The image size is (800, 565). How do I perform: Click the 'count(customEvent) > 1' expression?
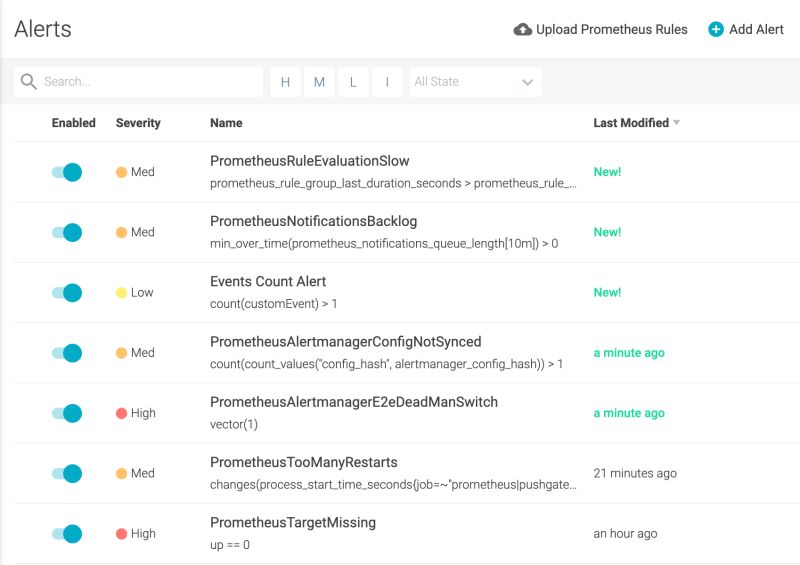tap(273, 304)
